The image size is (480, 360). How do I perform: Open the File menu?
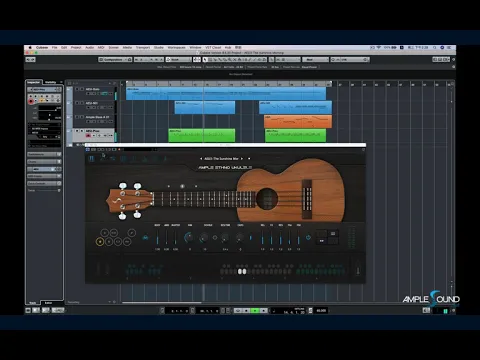pos(54,48)
